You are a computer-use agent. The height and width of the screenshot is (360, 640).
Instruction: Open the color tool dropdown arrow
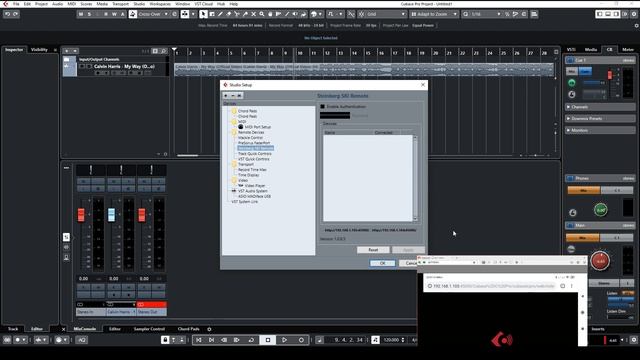320,14
